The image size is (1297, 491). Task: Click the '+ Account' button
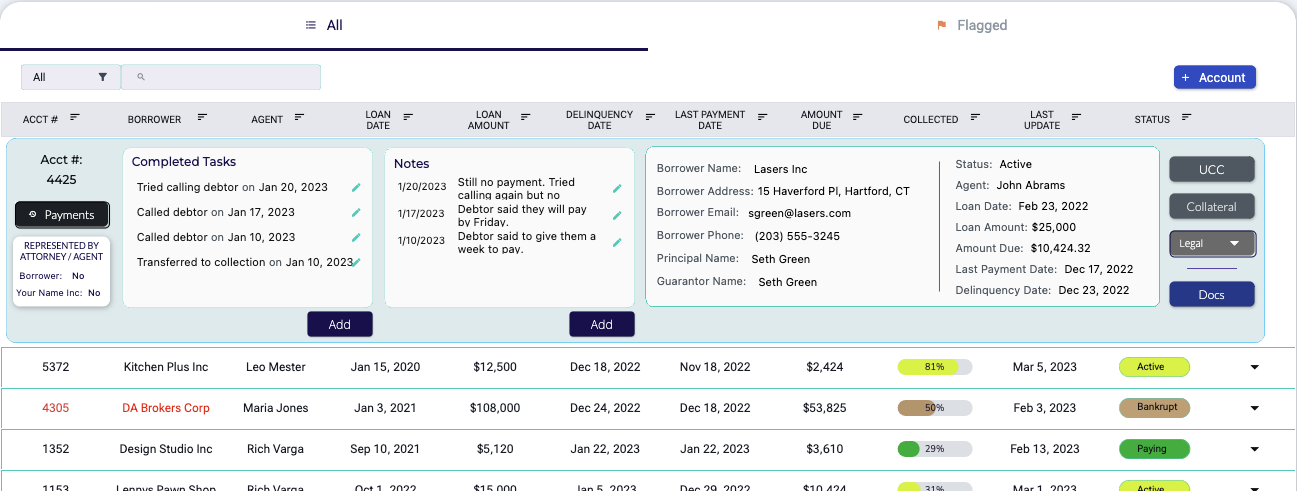1214,77
